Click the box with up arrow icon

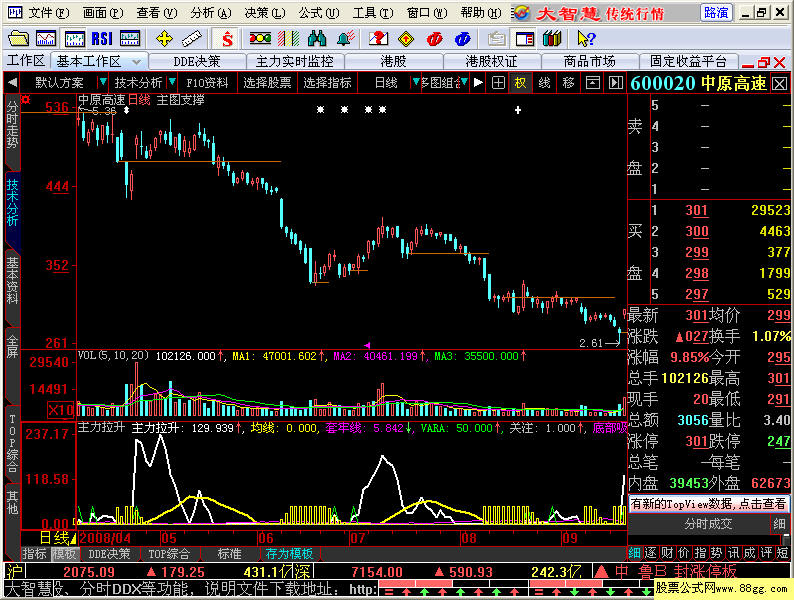coord(592,83)
